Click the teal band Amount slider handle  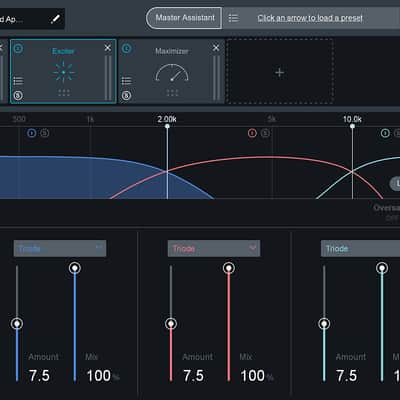coord(324,323)
